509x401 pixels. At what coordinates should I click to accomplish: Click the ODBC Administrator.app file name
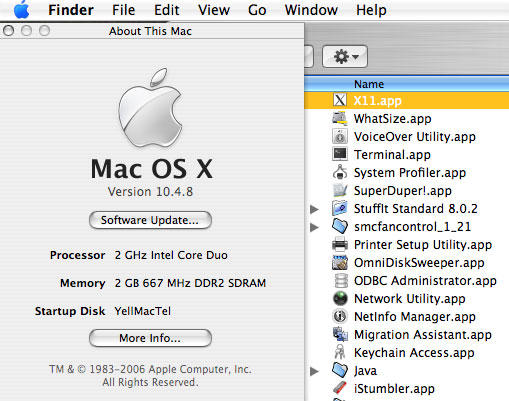[x=425, y=281]
